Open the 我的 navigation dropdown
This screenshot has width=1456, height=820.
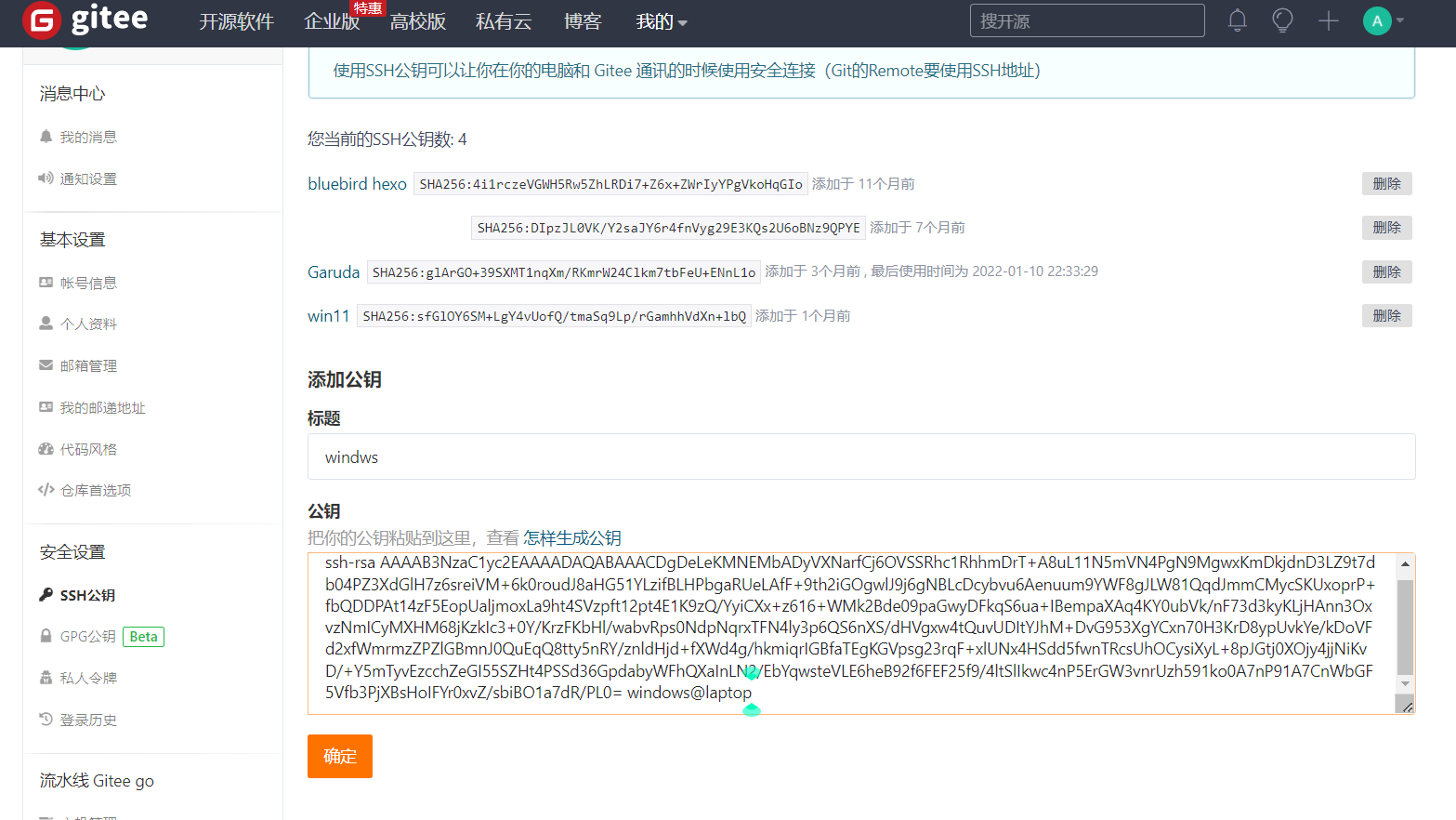click(662, 21)
